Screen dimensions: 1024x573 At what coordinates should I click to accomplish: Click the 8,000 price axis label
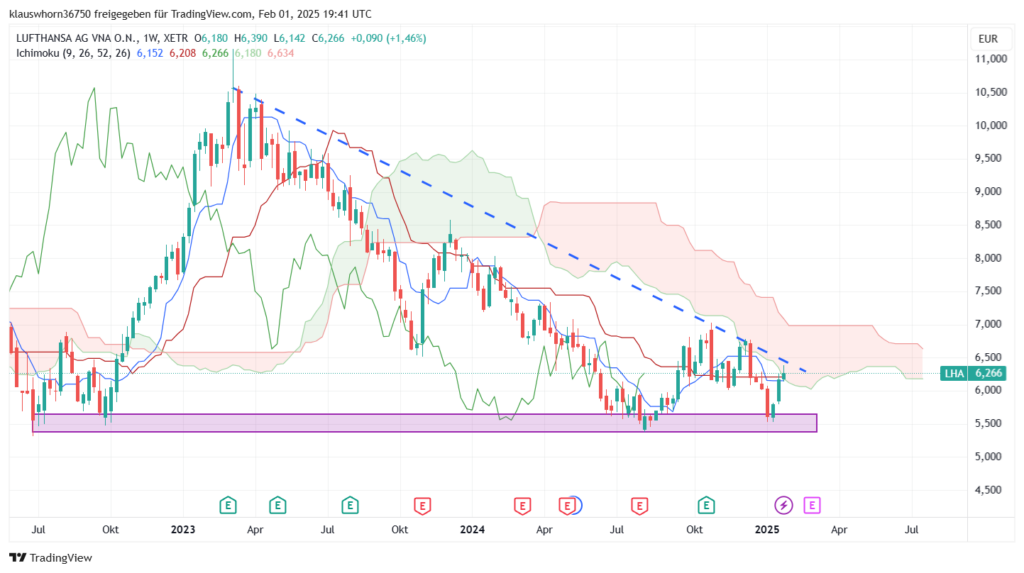click(988, 258)
